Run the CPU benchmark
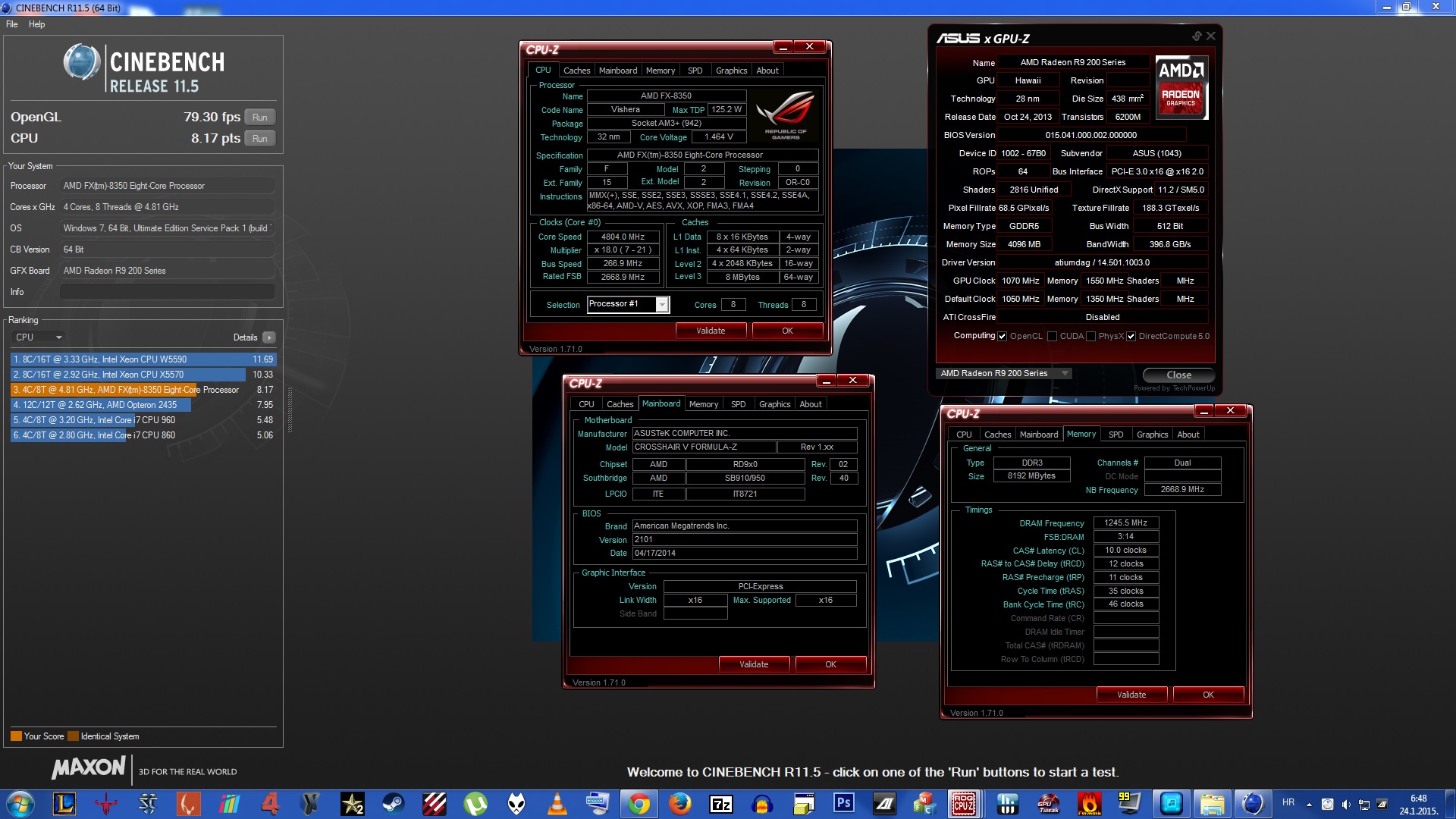This screenshot has width=1456, height=819. pyautogui.click(x=260, y=139)
